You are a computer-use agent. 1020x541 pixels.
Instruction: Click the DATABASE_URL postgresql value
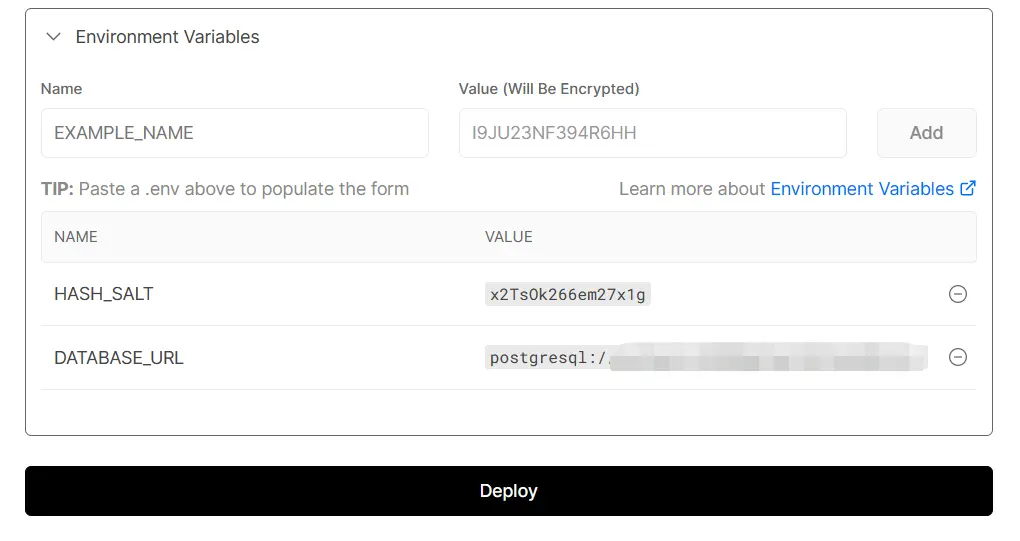point(706,357)
